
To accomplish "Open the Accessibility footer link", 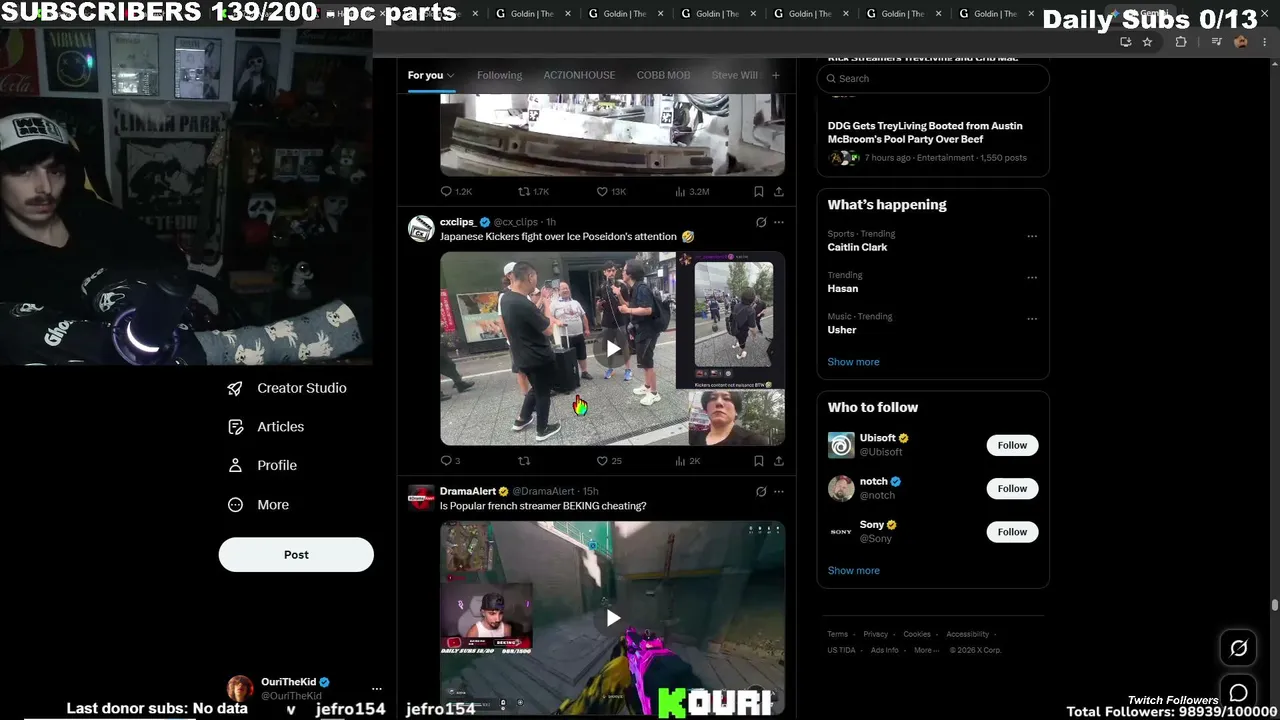I will 967,634.
